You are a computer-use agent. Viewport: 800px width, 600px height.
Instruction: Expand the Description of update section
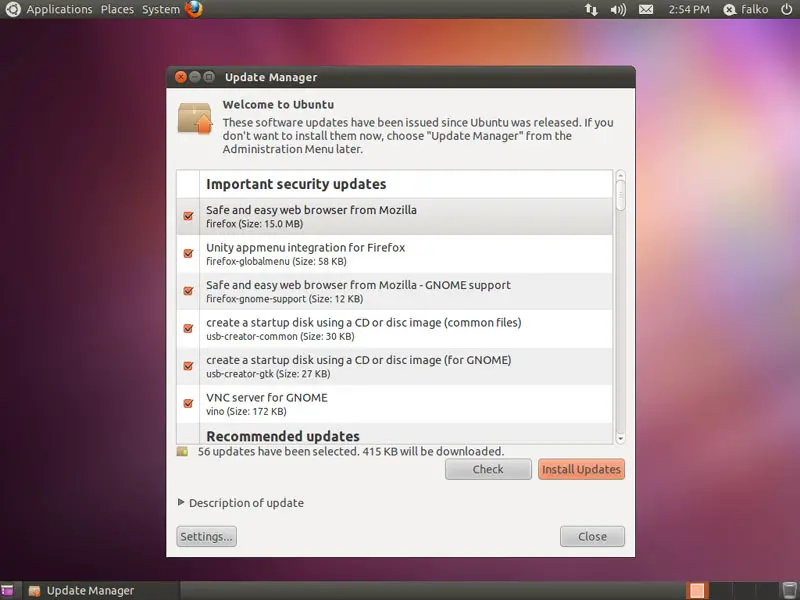click(x=181, y=503)
